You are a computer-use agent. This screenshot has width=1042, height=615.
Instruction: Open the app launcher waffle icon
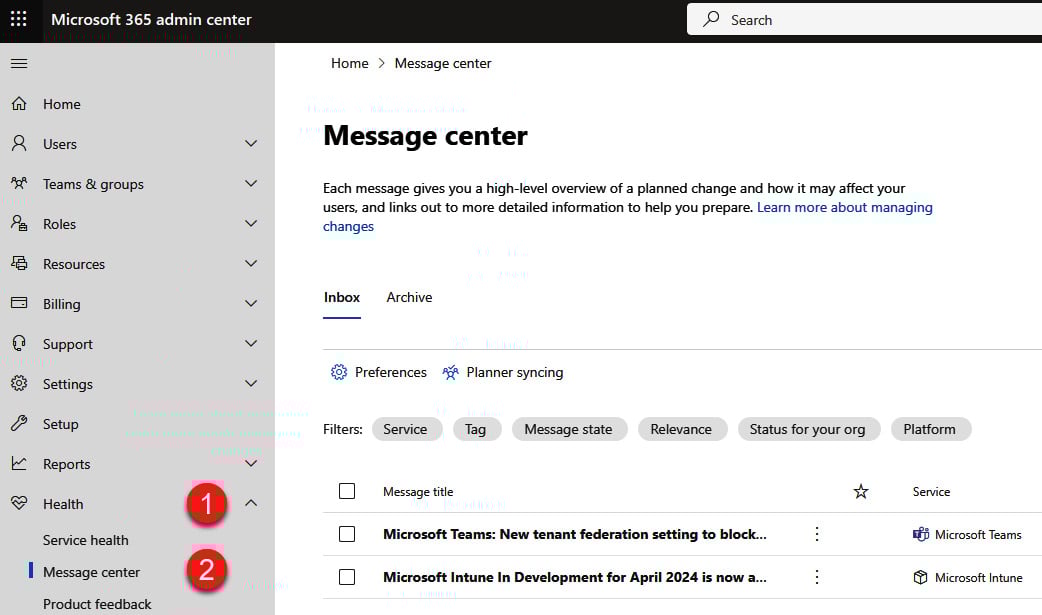click(x=19, y=19)
